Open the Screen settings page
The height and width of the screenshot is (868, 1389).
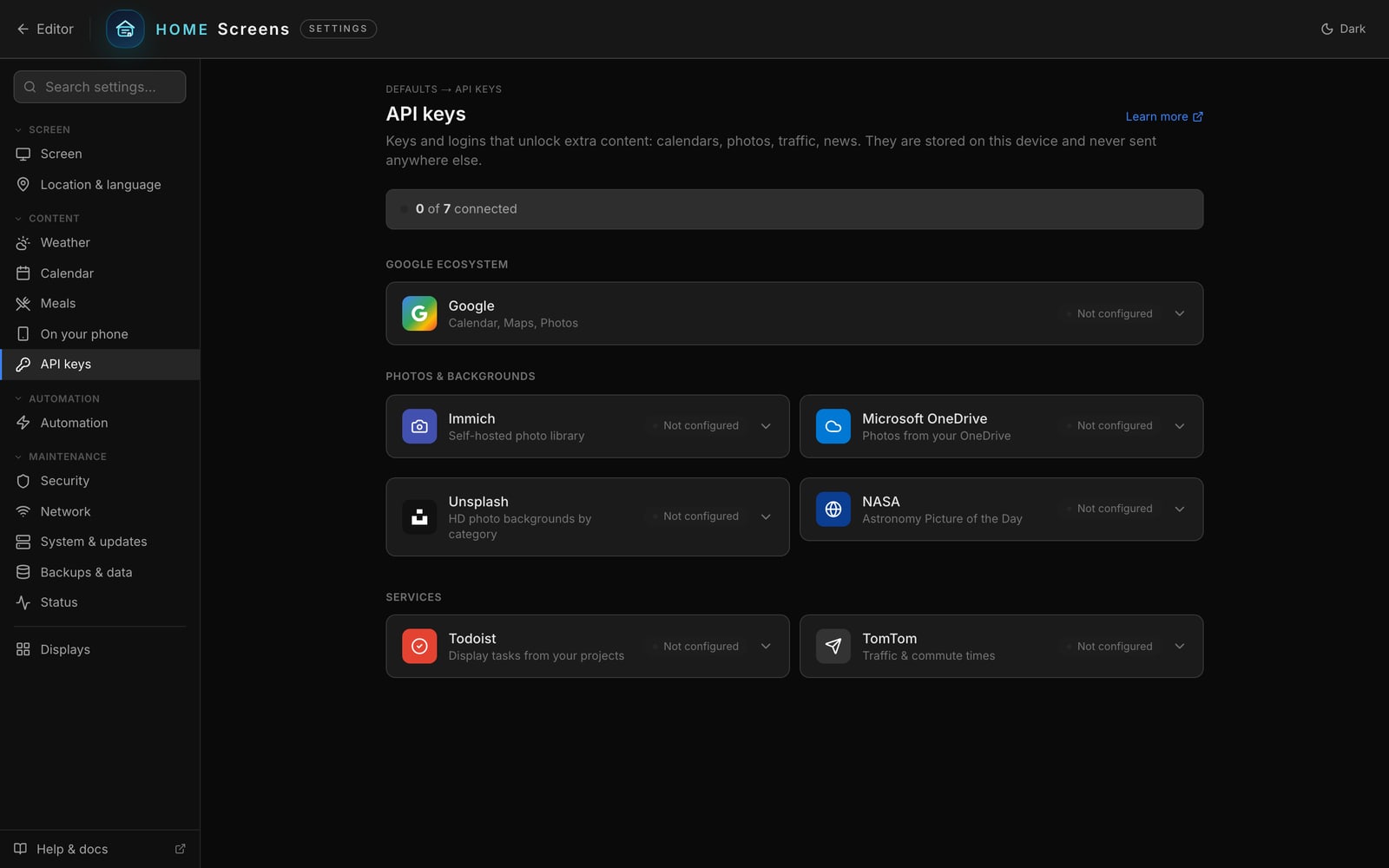[100, 154]
